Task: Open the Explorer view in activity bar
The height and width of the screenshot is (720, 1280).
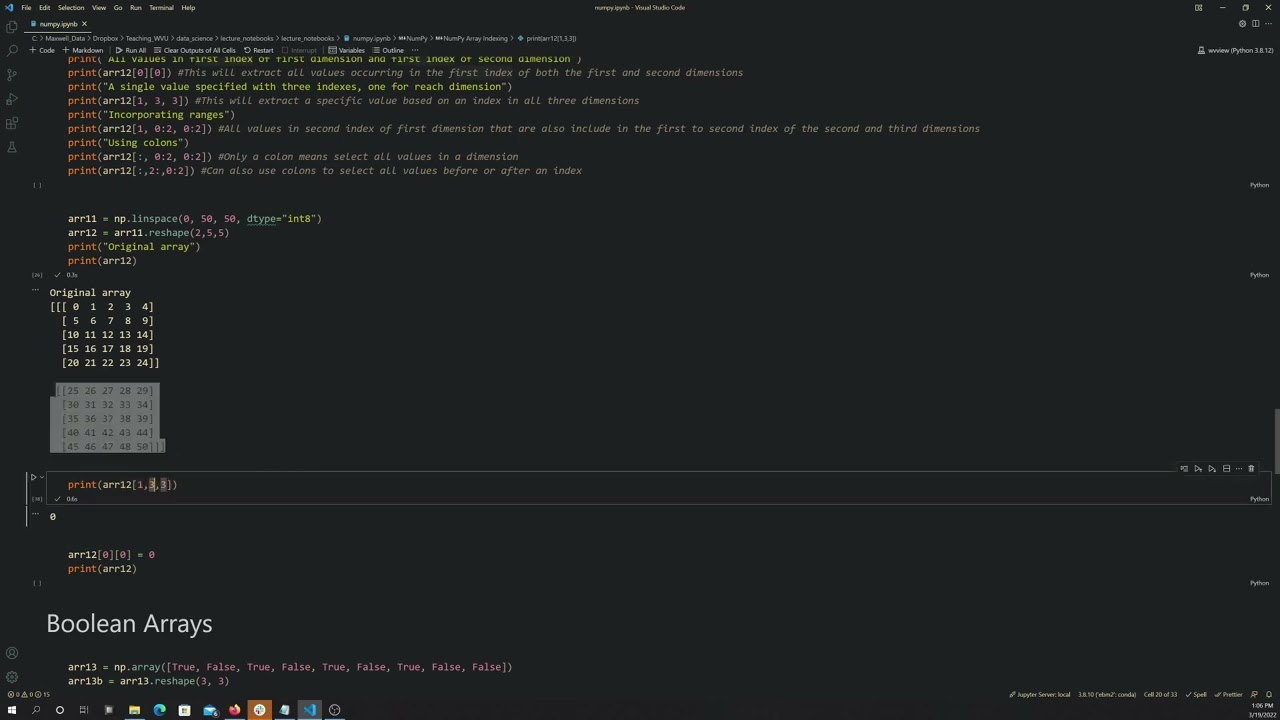Action: pyautogui.click(x=12, y=27)
